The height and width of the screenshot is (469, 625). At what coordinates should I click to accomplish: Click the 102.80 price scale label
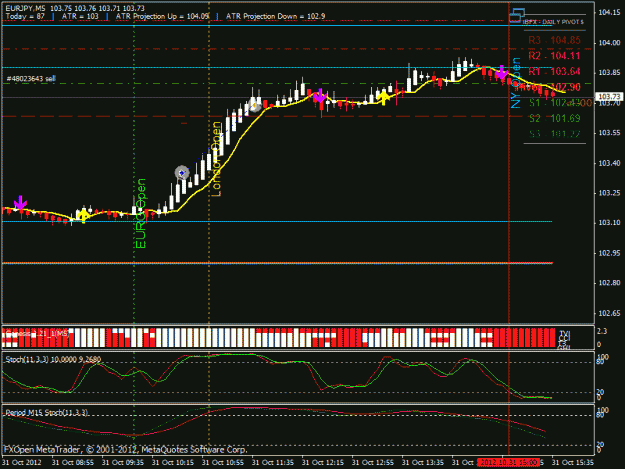[x=609, y=283]
